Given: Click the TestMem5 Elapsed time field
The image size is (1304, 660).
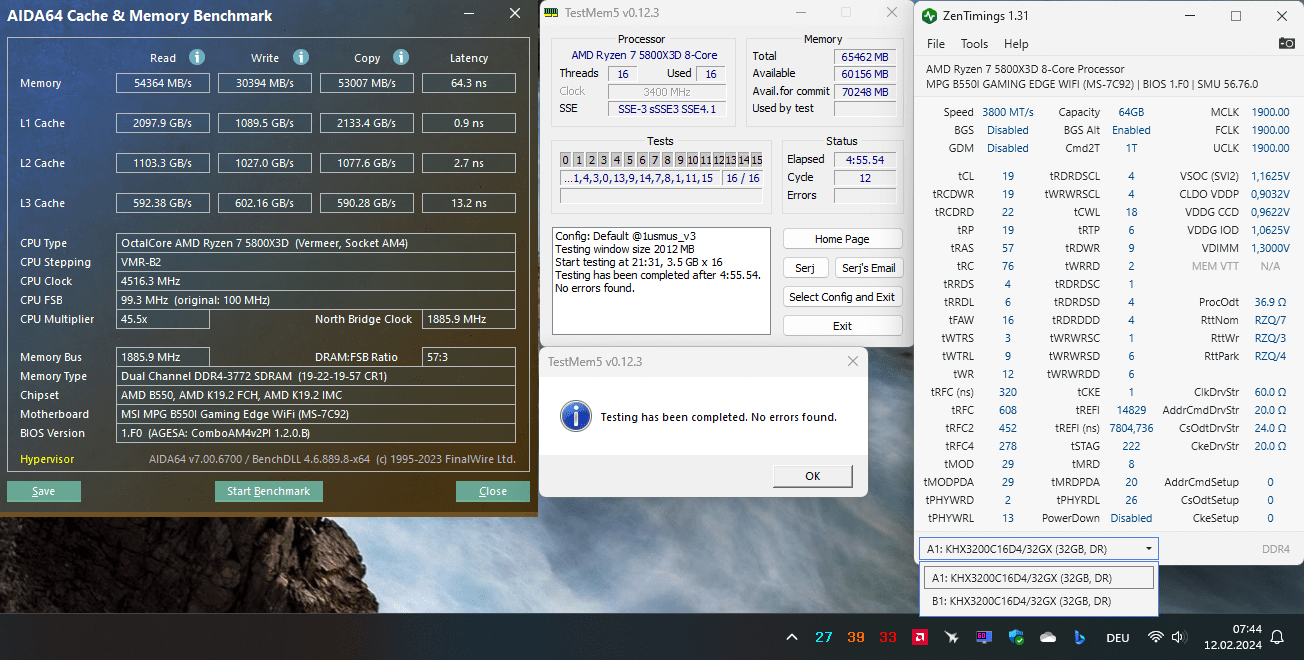Looking at the screenshot, I should 865,160.
